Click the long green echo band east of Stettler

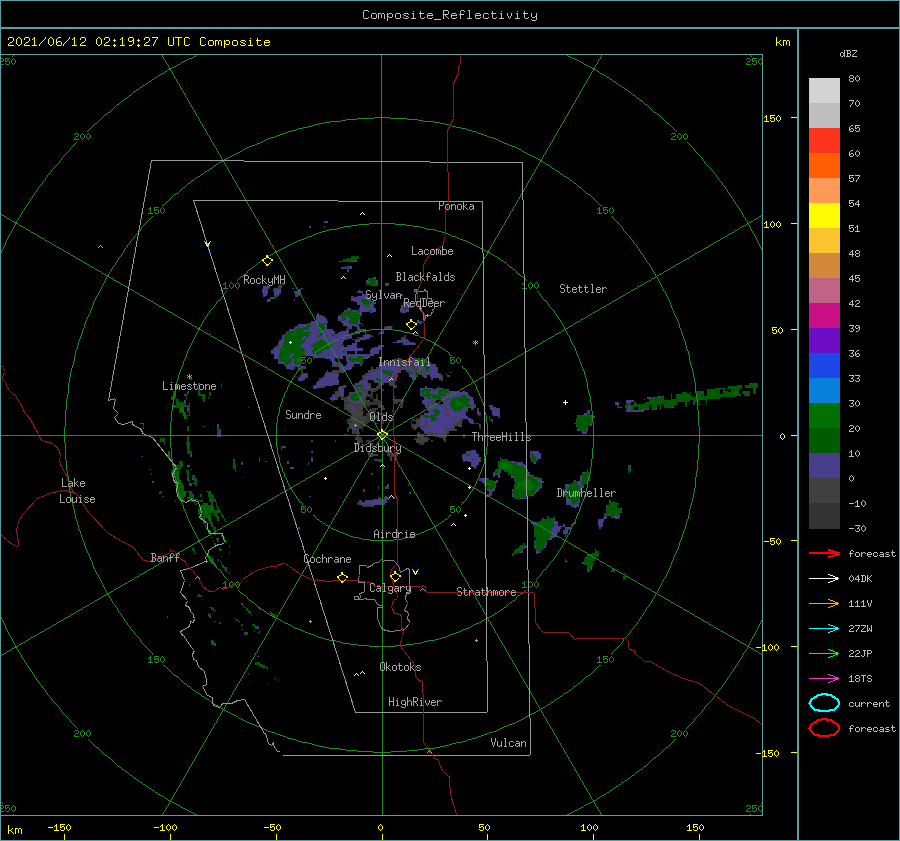[689, 397]
